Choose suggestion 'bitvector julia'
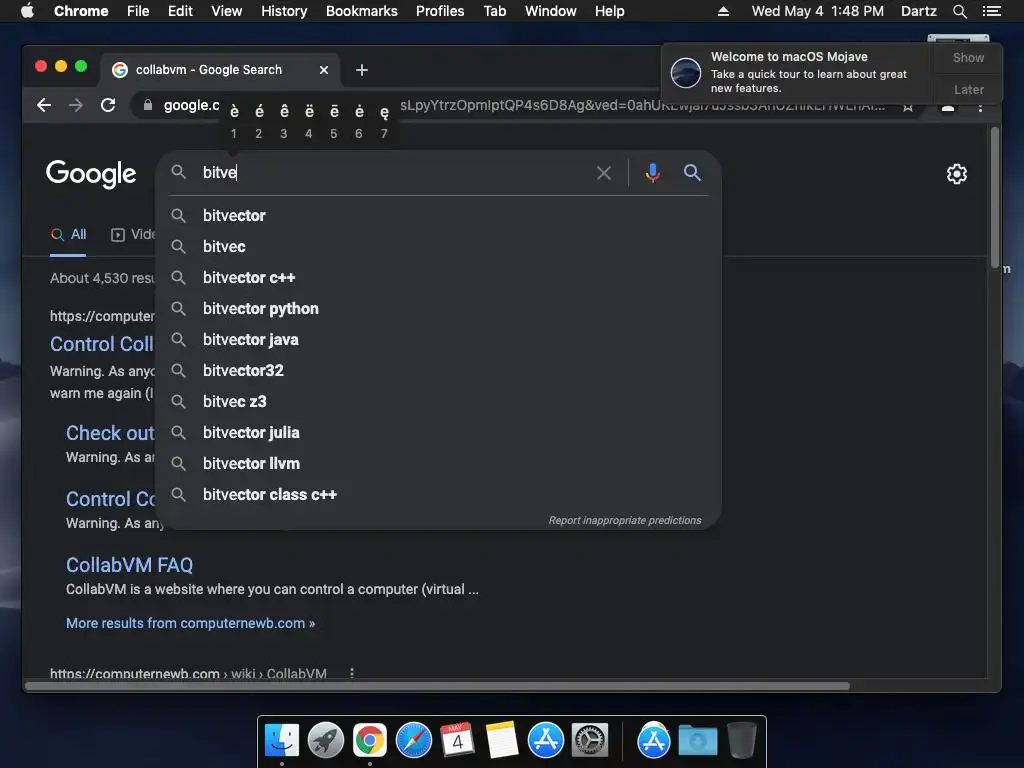The width and height of the screenshot is (1024, 768). click(439, 433)
